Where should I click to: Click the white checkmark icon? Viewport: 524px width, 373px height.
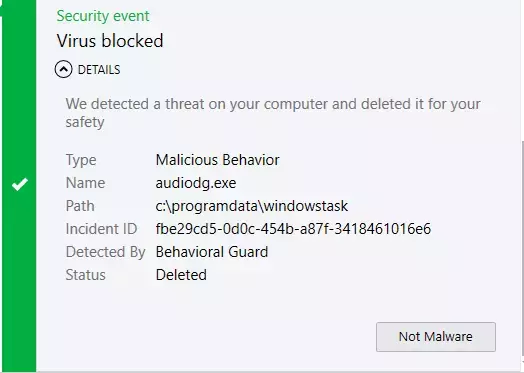[x=20, y=184]
